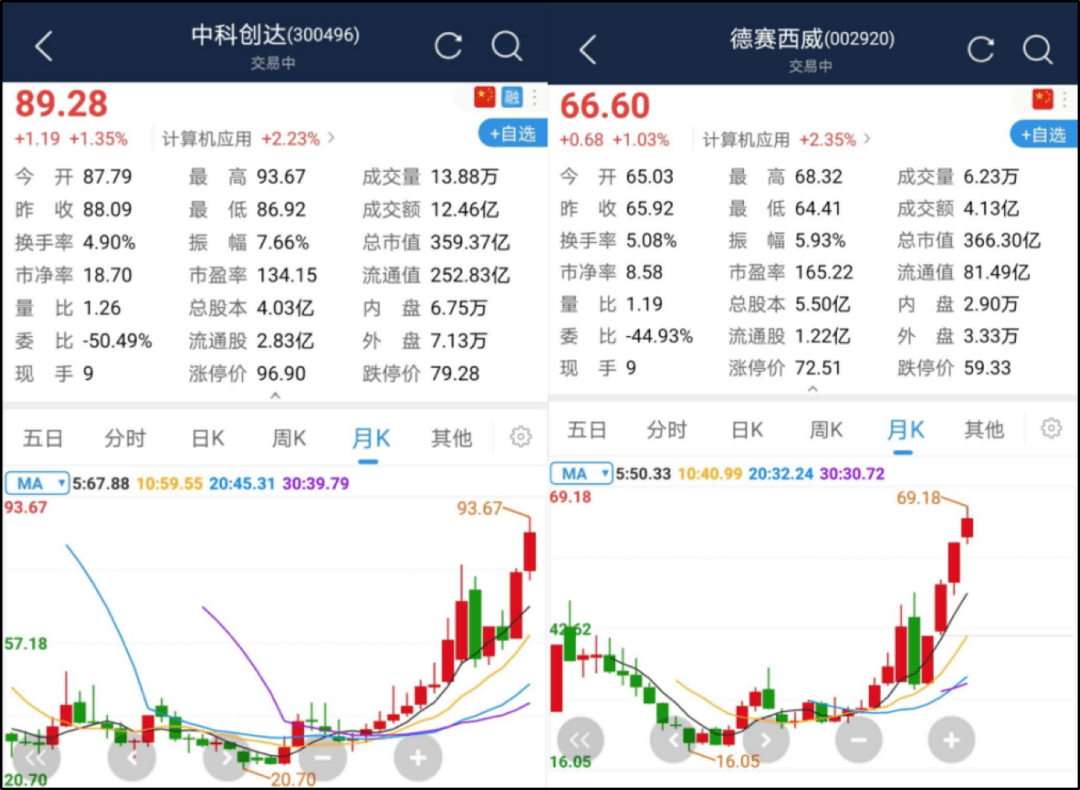
Task: Tap the 融 margin badge on 中科创达
Action: 511,97
